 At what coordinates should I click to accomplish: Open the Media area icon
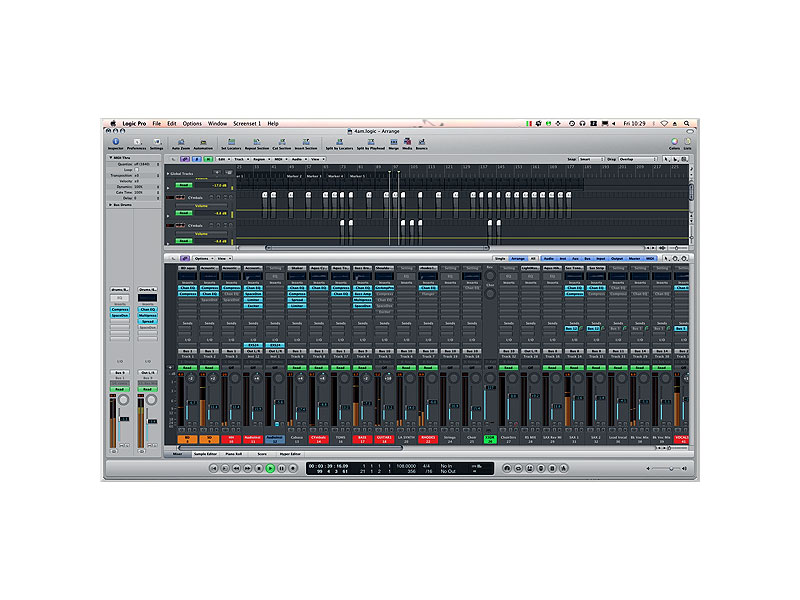click(407, 143)
